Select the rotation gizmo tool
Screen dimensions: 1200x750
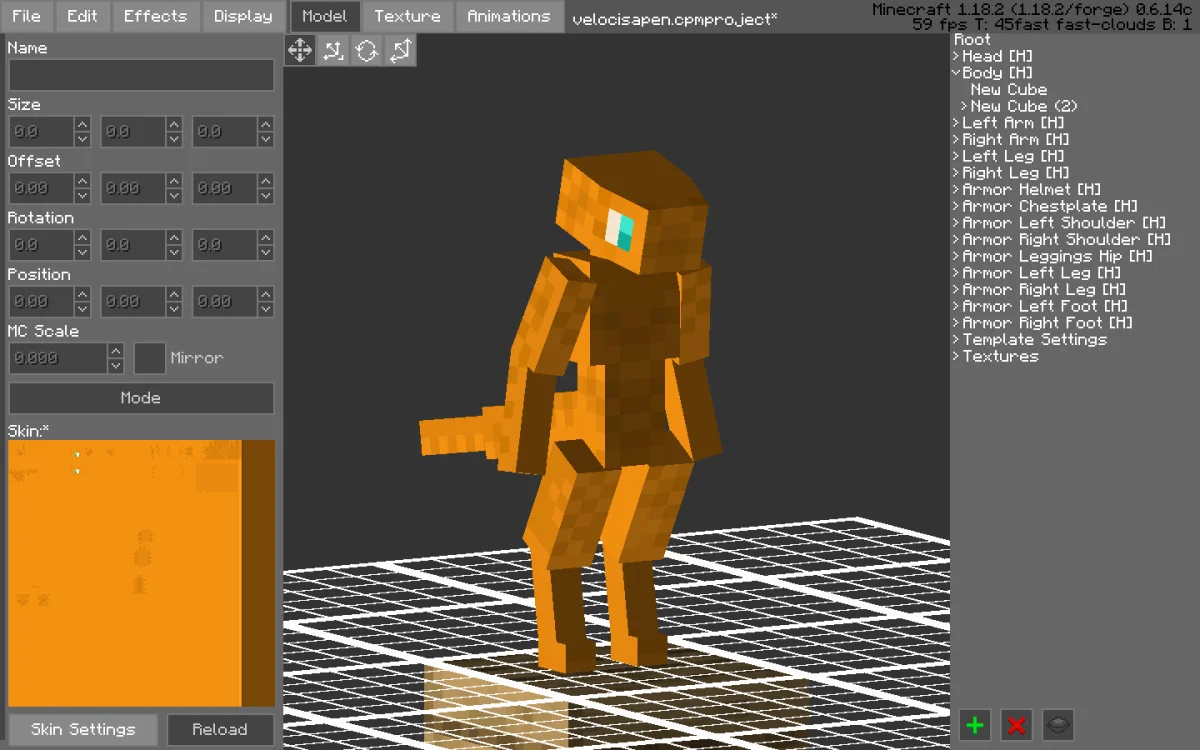click(367, 50)
